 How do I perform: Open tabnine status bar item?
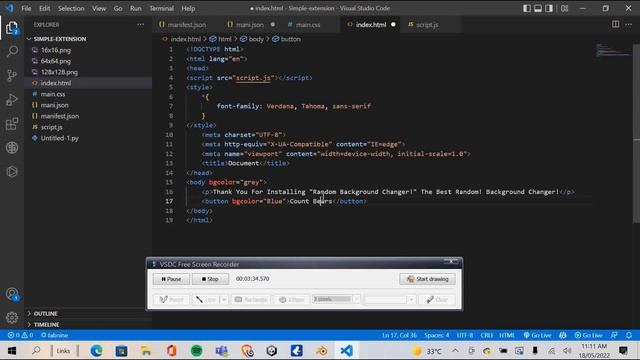point(54,335)
